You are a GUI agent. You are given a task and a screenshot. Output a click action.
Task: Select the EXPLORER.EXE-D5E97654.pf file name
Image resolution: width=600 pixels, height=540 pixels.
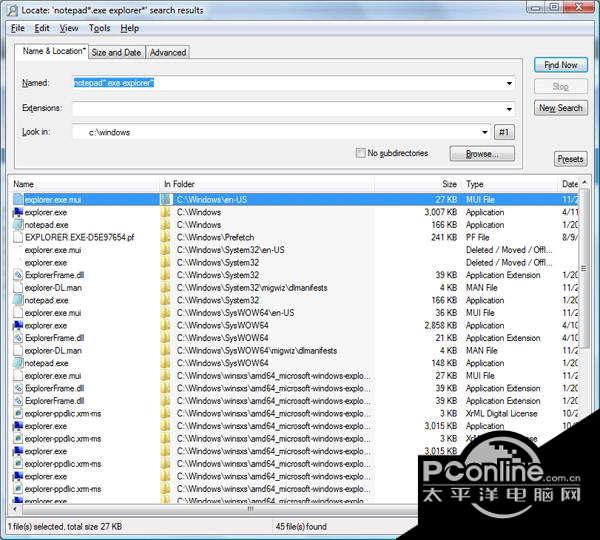[x=80, y=237]
